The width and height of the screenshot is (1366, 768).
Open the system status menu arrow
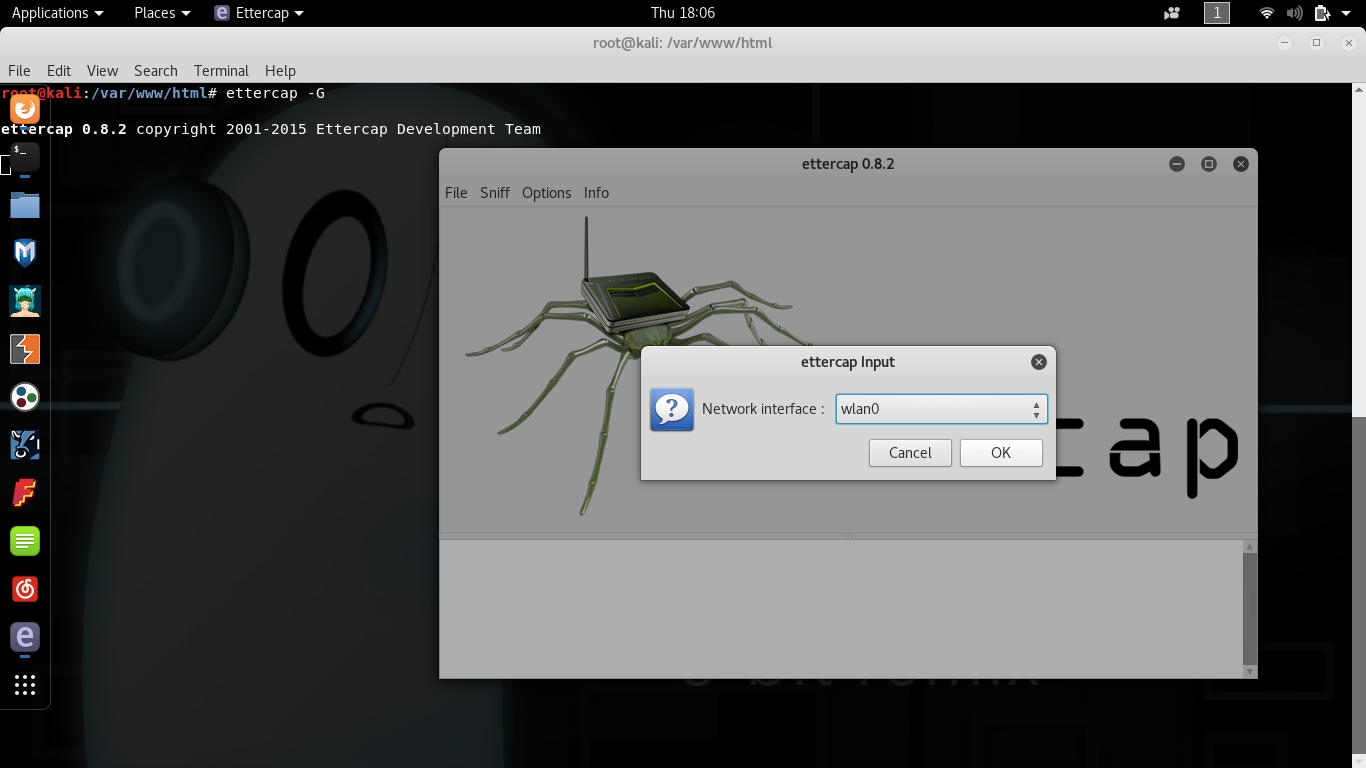point(1346,13)
